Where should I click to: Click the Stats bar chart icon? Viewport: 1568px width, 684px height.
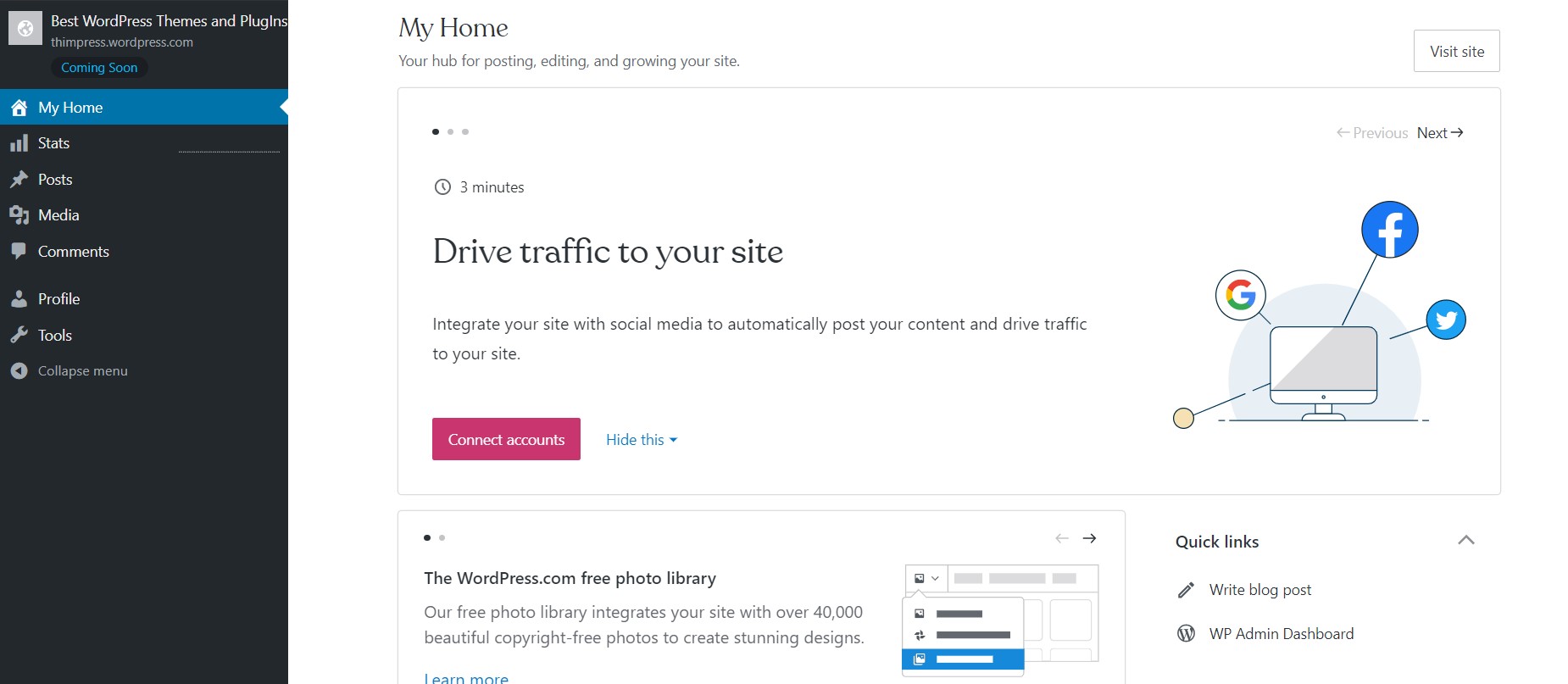coord(19,143)
